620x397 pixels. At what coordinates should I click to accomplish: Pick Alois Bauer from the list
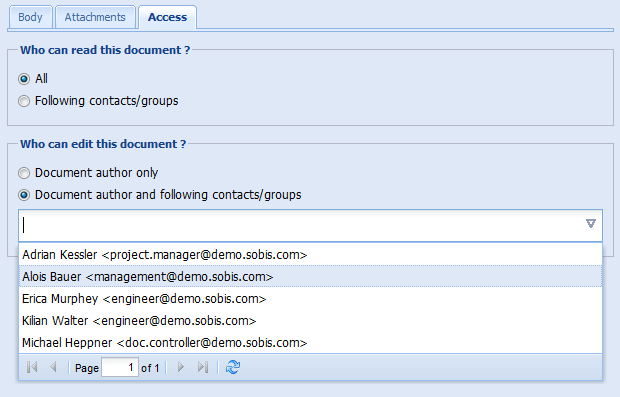click(310, 277)
